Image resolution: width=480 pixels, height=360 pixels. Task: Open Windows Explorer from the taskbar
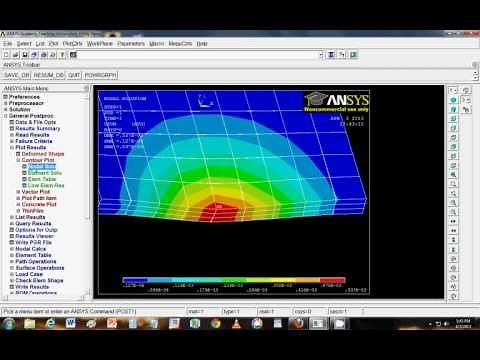click(x=29, y=323)
